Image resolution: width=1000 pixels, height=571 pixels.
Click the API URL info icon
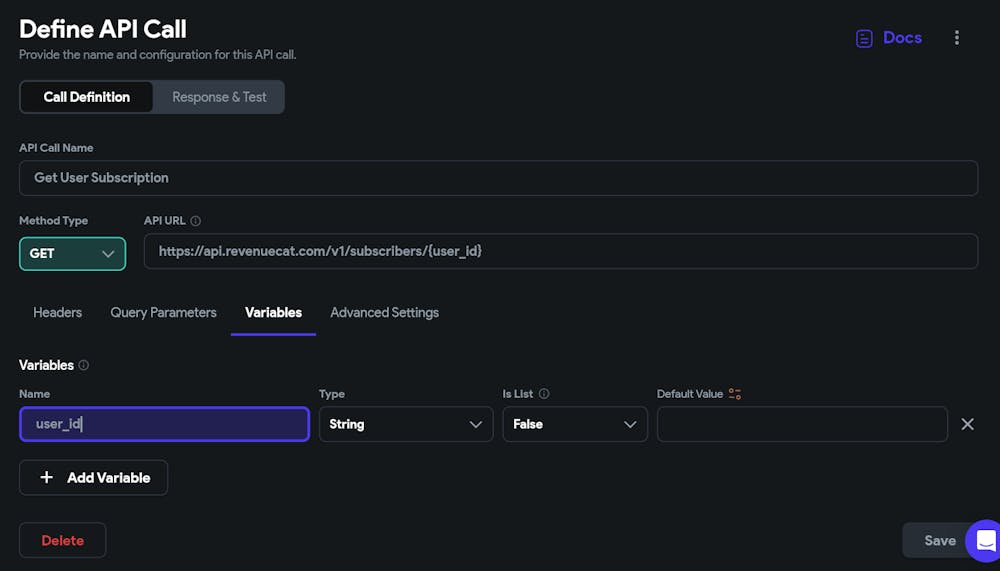(x=196, y=221)
